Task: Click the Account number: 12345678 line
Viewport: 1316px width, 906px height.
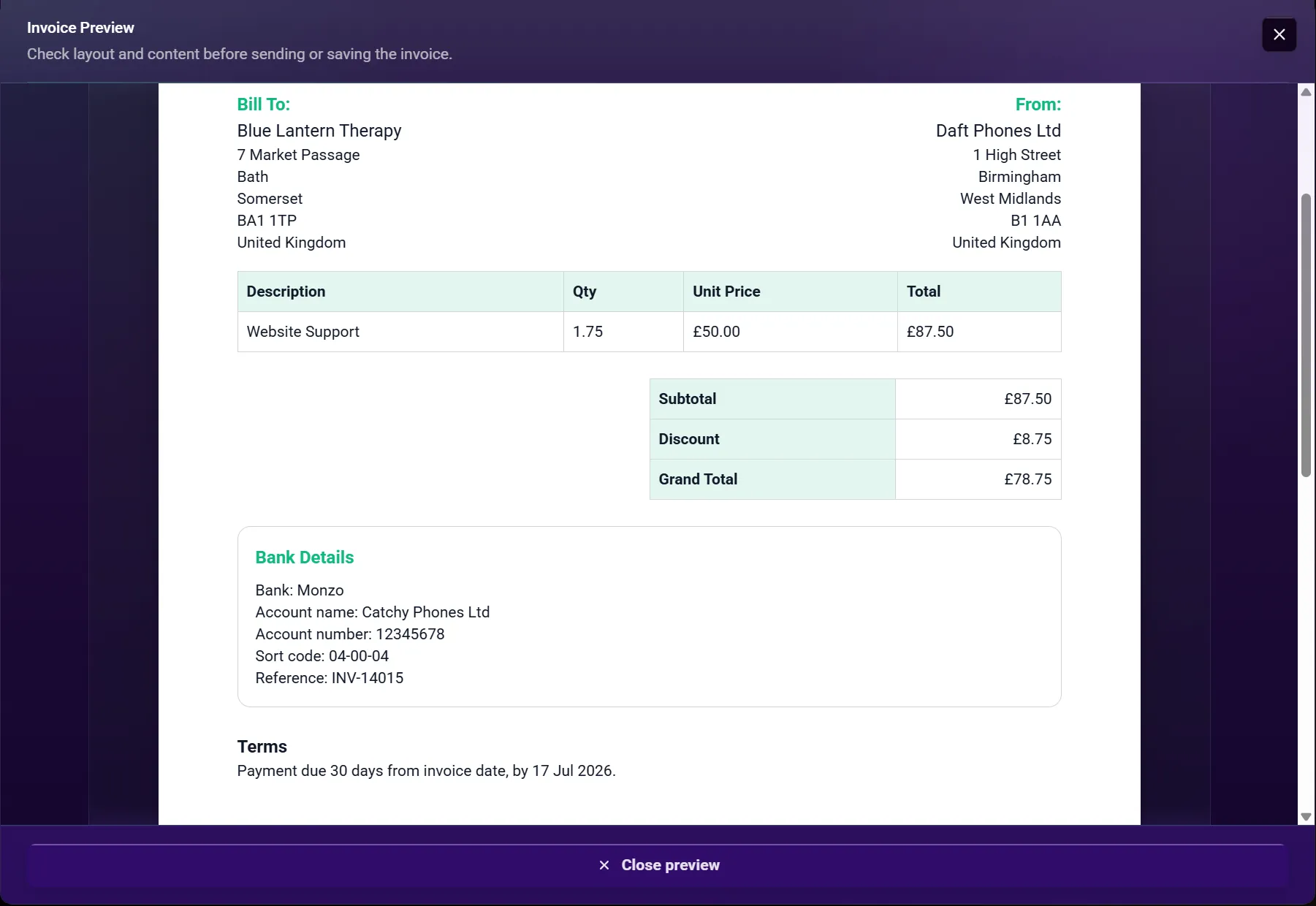Action: [350, 634]
